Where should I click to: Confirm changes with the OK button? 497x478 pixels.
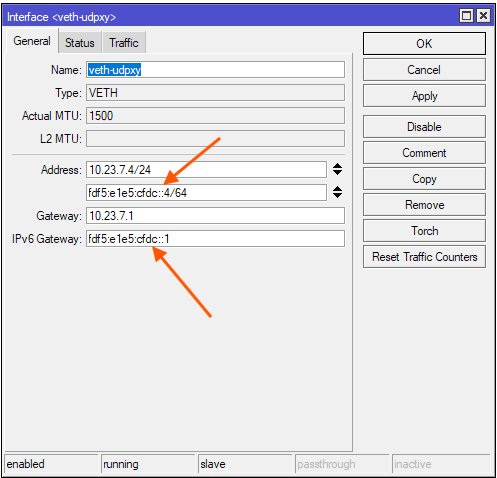tap(424, 44)
